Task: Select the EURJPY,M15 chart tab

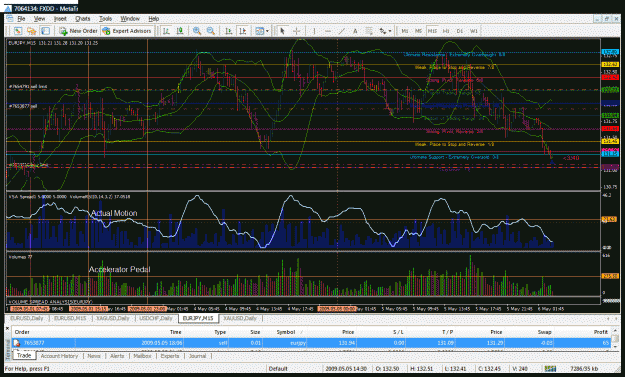Action: click(x=198, y=318)
